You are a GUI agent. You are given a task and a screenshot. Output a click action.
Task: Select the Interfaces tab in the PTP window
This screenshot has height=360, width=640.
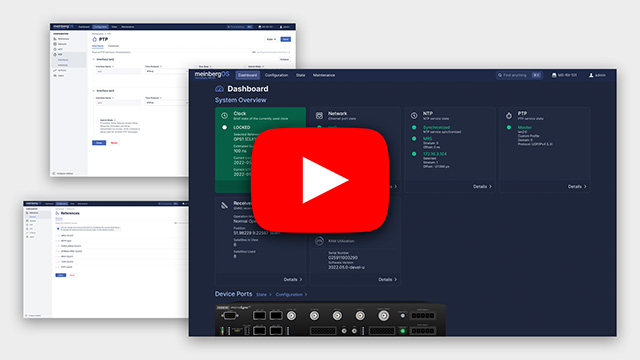pos(98,46)
